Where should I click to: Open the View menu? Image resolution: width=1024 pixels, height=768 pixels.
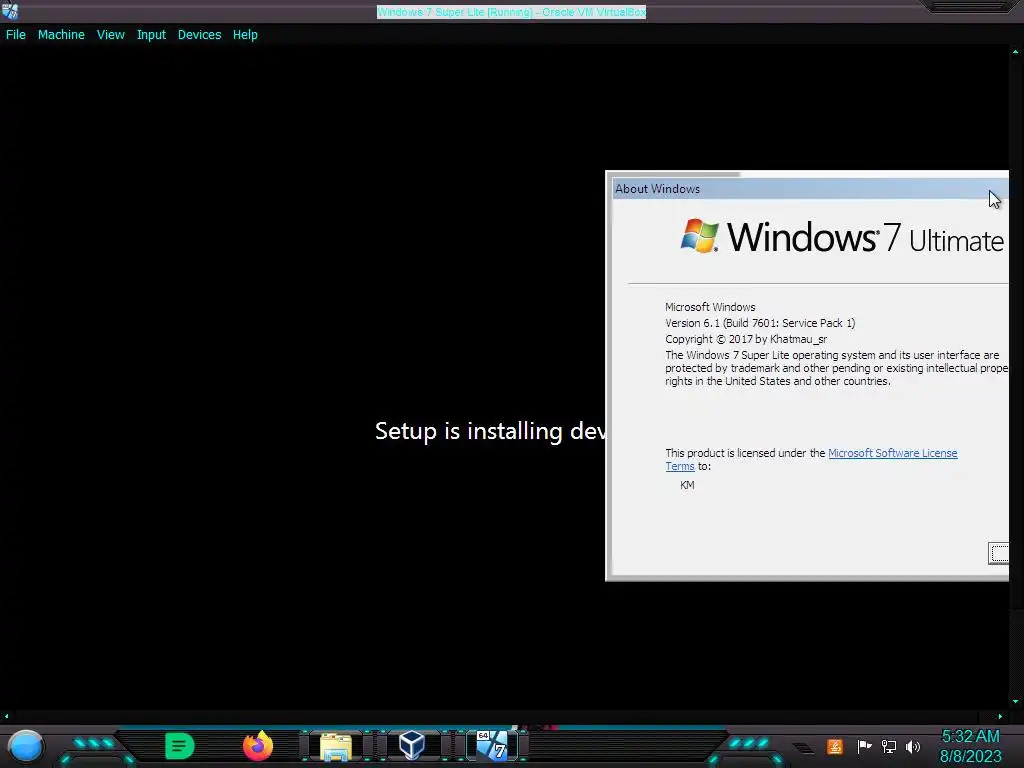coord(110,35)
